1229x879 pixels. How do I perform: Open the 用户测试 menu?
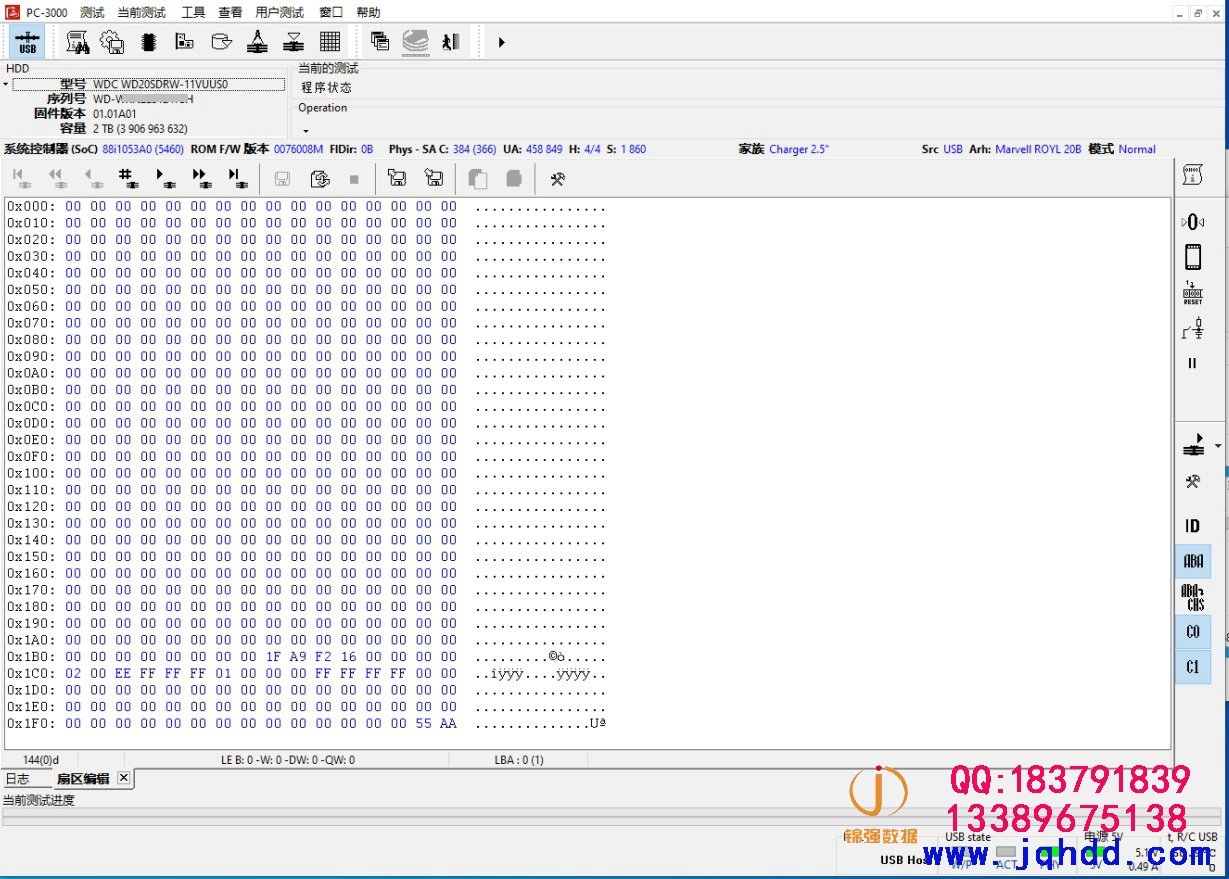(x=279, y=12)
